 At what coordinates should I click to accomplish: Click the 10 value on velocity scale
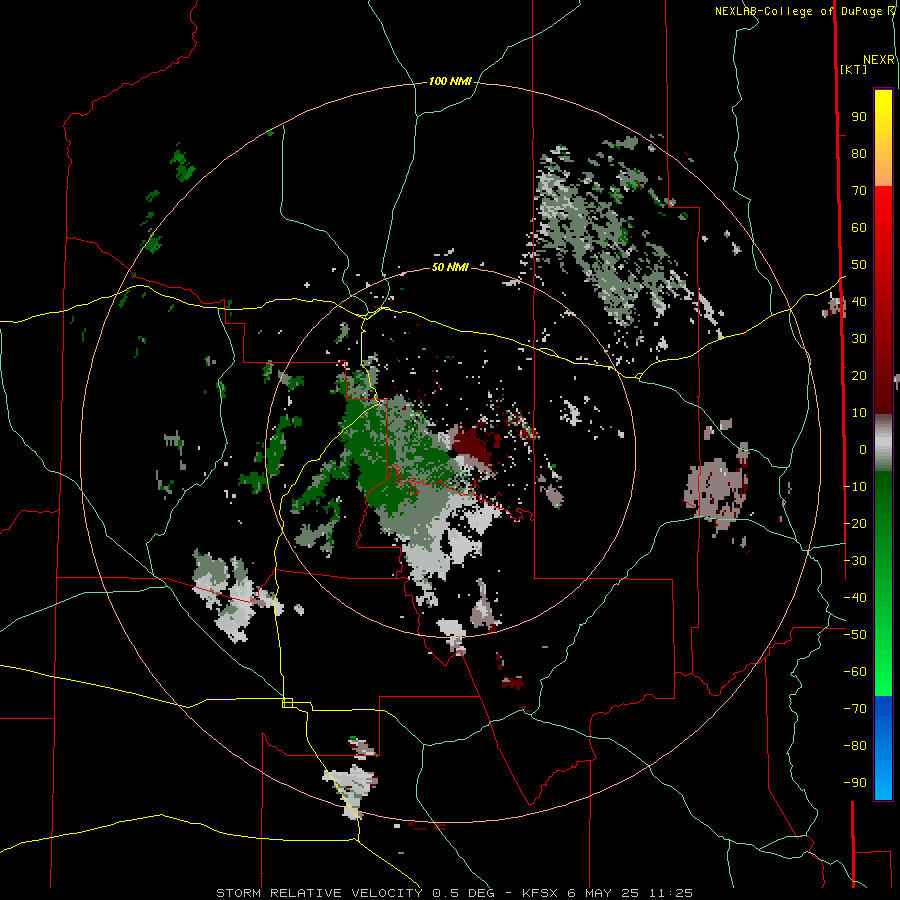[859, 413]
